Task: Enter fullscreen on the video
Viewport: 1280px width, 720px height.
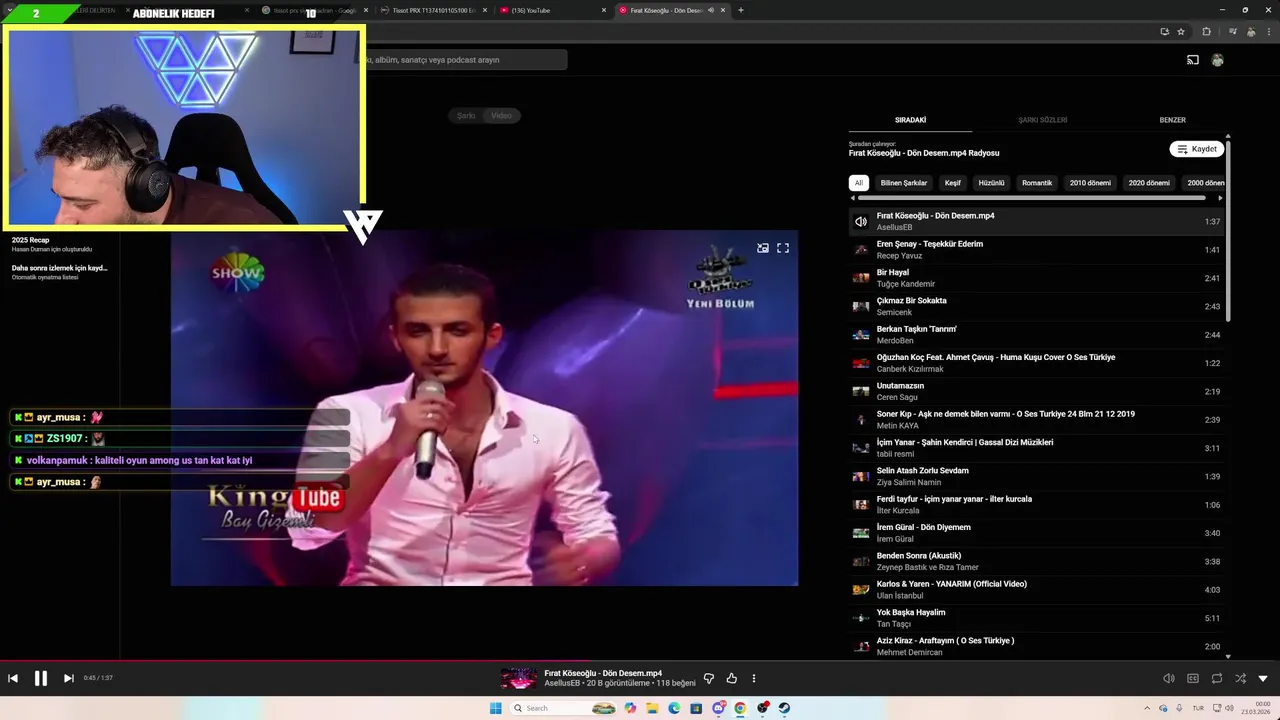Action: 783,248
